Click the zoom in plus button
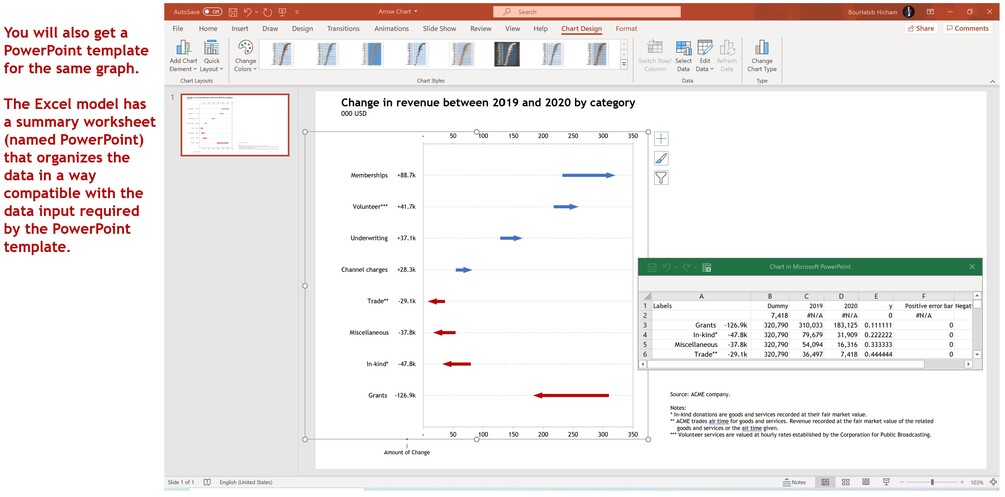Screen dimensions: 1005x497 962,482
